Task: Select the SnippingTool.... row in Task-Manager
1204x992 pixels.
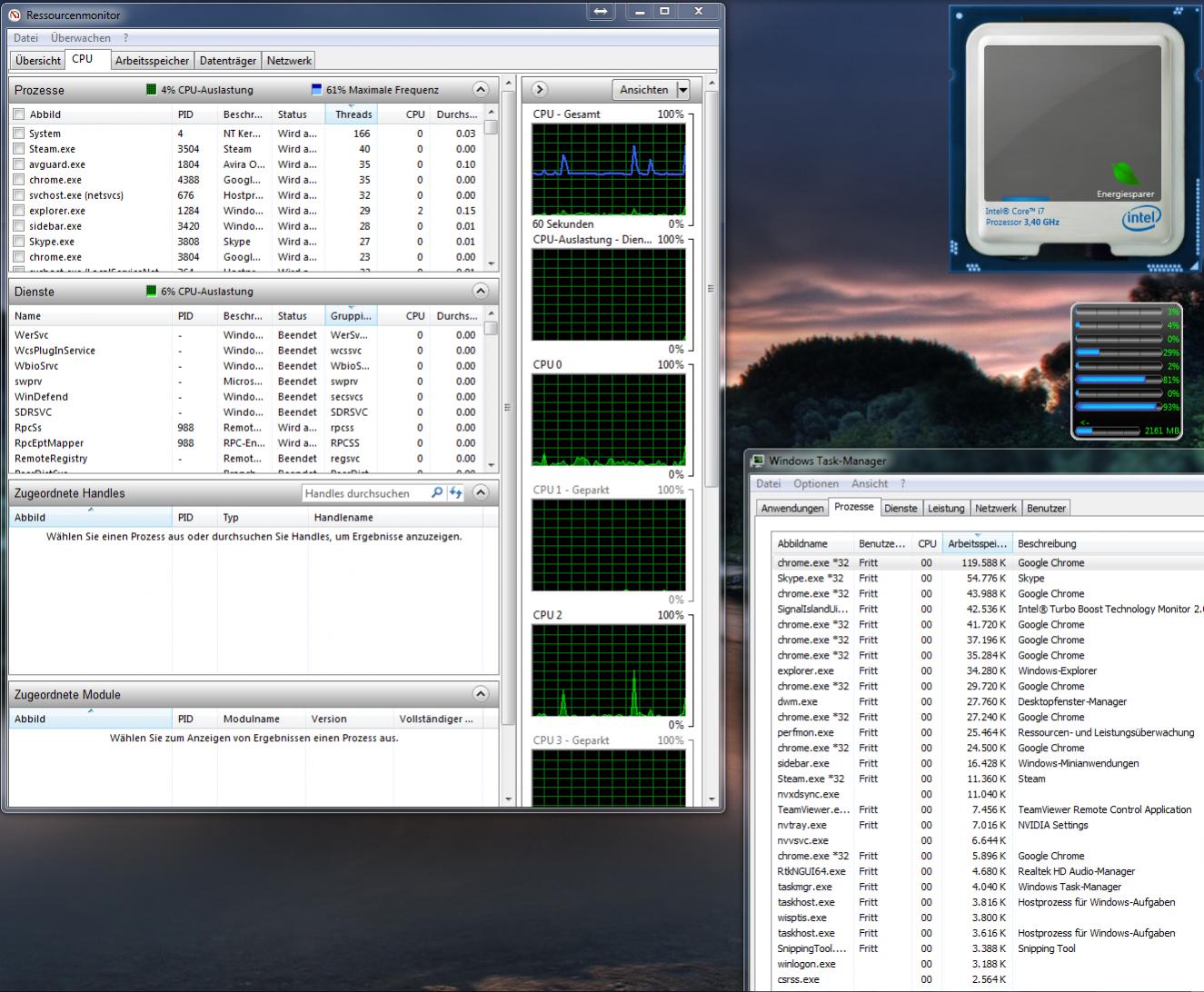Action: [987, 949]
